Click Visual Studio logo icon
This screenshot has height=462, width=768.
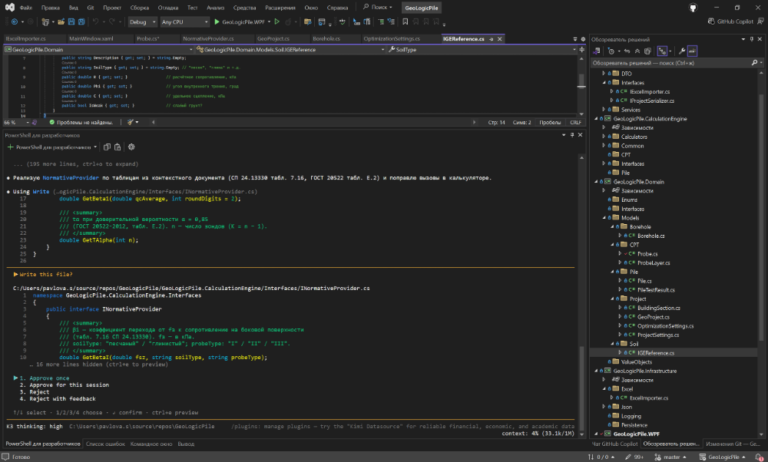9,7
